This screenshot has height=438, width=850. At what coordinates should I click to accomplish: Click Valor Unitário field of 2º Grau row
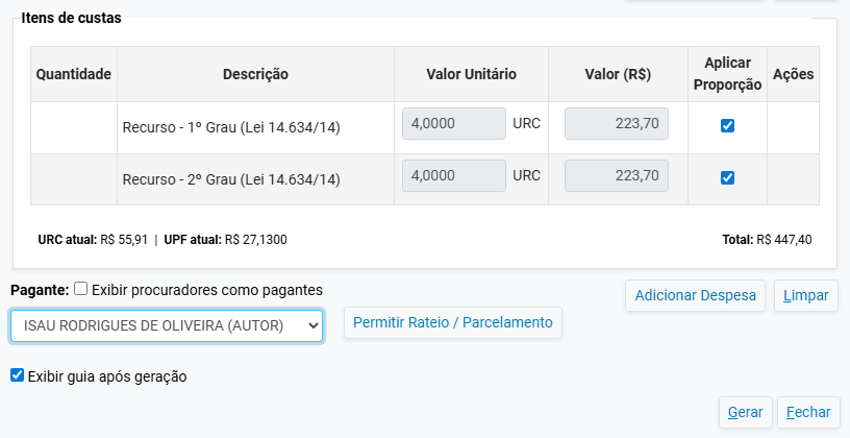click(x=453, y=176)
